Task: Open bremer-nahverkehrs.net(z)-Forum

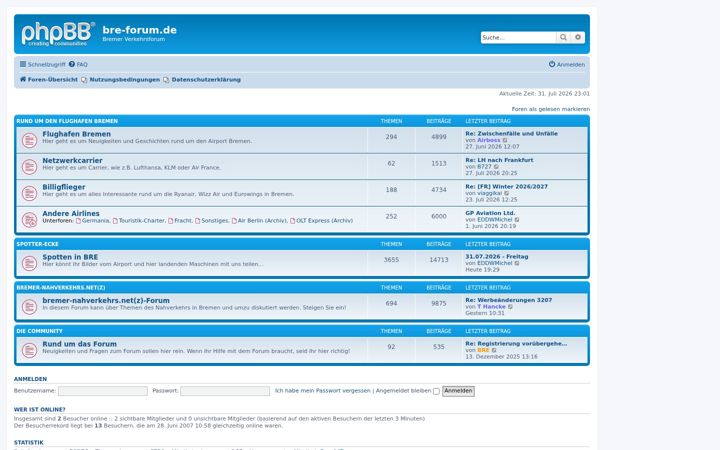Action: (106, 300)
